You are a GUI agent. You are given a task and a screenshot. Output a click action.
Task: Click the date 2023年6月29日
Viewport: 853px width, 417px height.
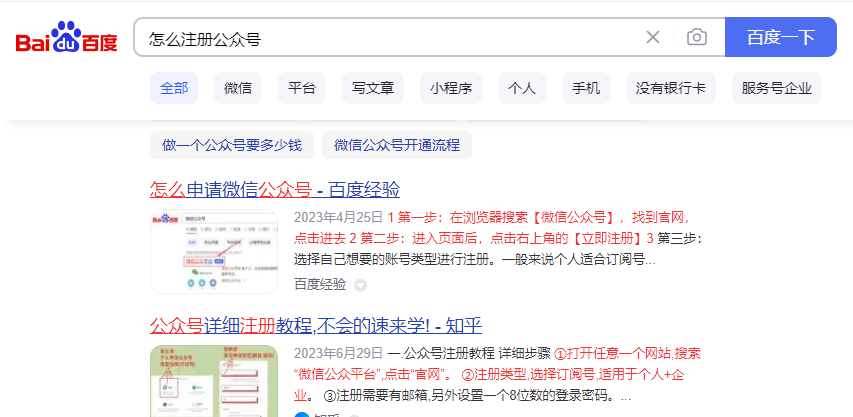coord(338,354)
